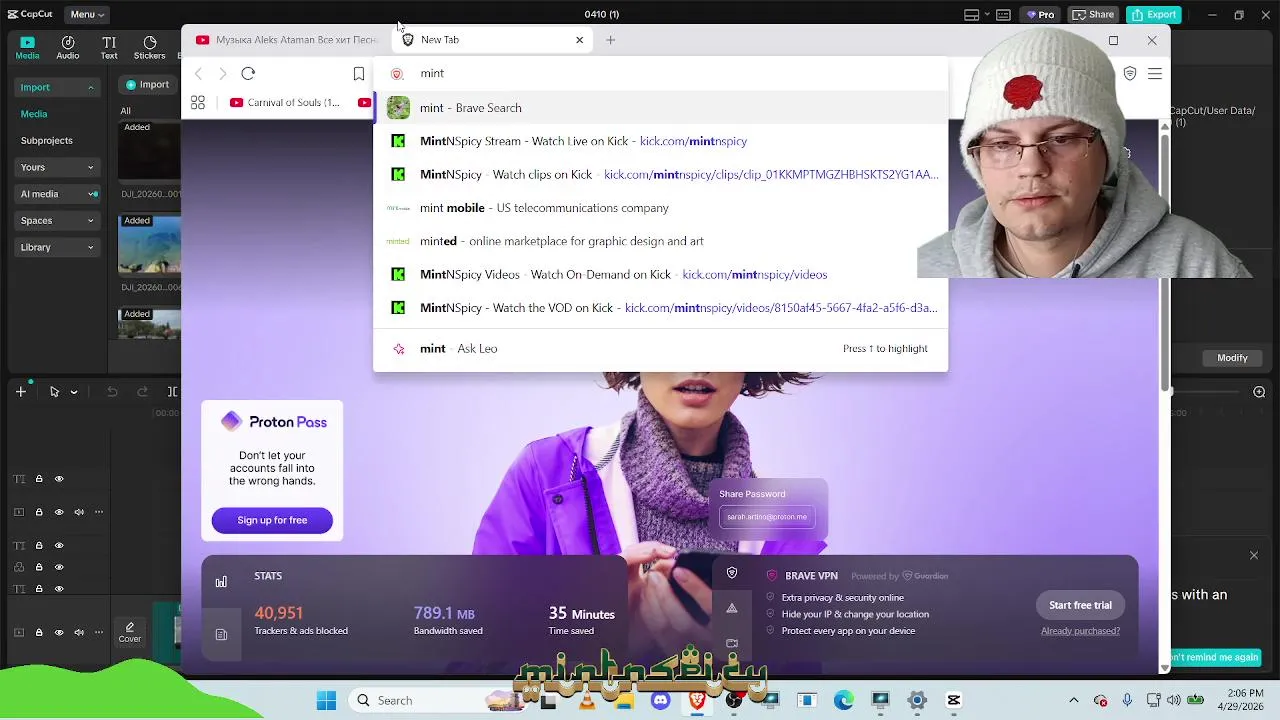Image resolution: width=1280 pixels, height=720 pixels.
Task: Open the CapCut Menu dropdown
Action: [87, 14]
